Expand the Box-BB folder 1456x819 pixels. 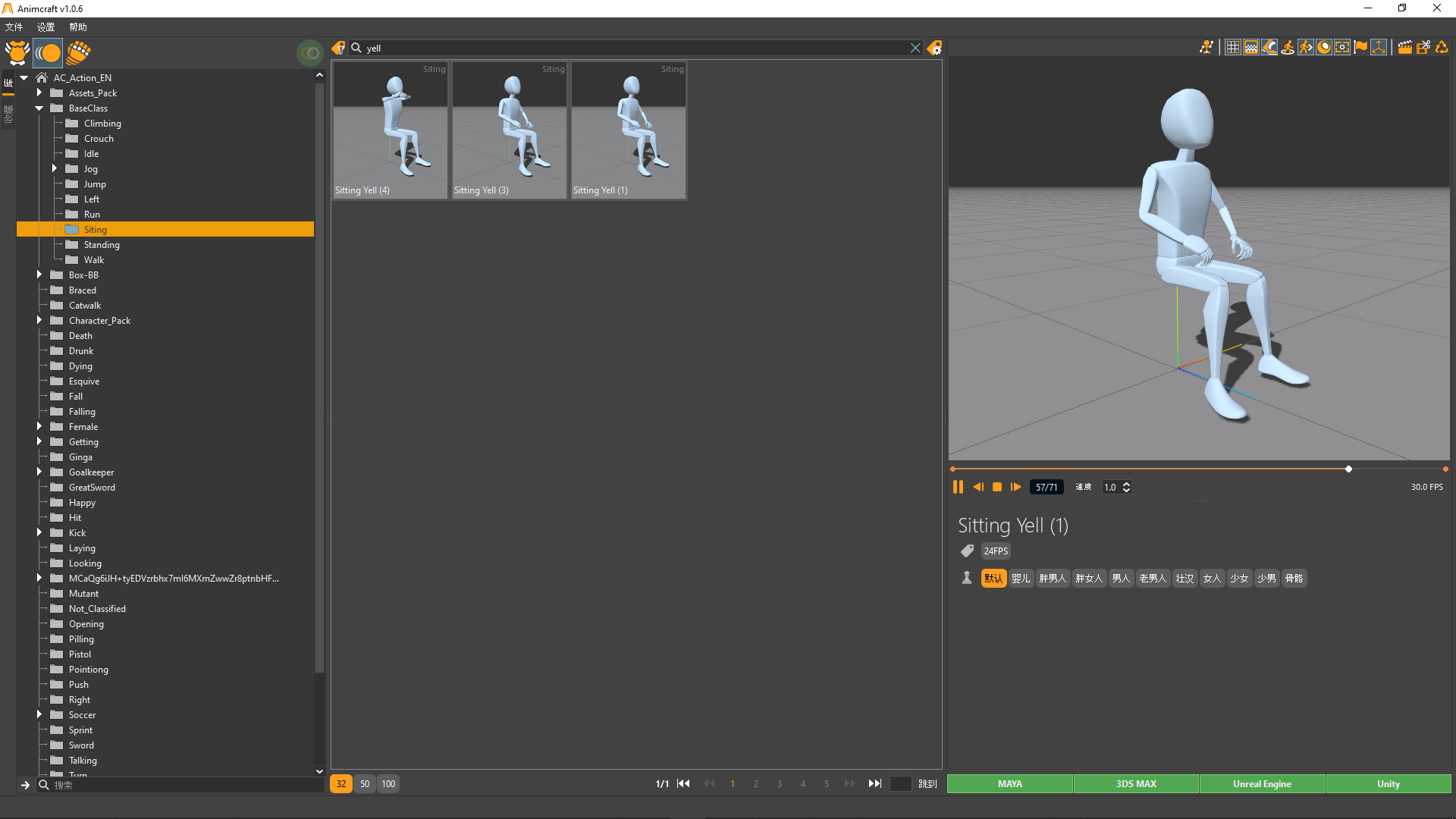click(x=39, y=275)
